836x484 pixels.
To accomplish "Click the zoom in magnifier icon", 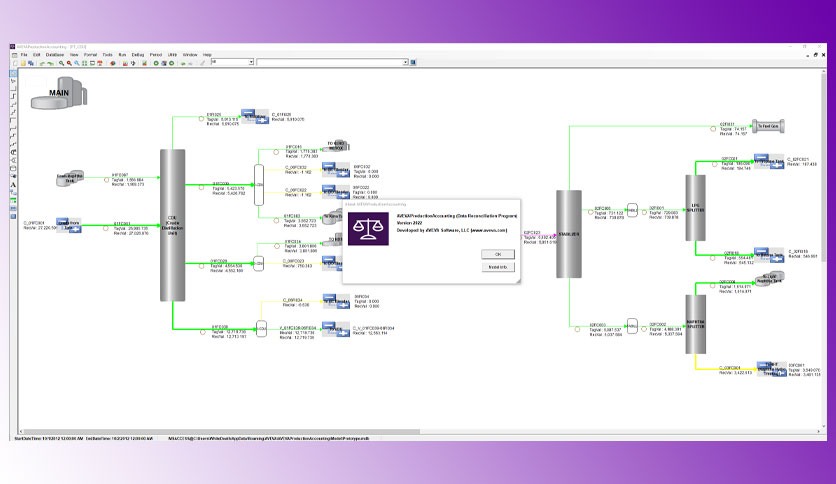I will [x=61, y=63].
